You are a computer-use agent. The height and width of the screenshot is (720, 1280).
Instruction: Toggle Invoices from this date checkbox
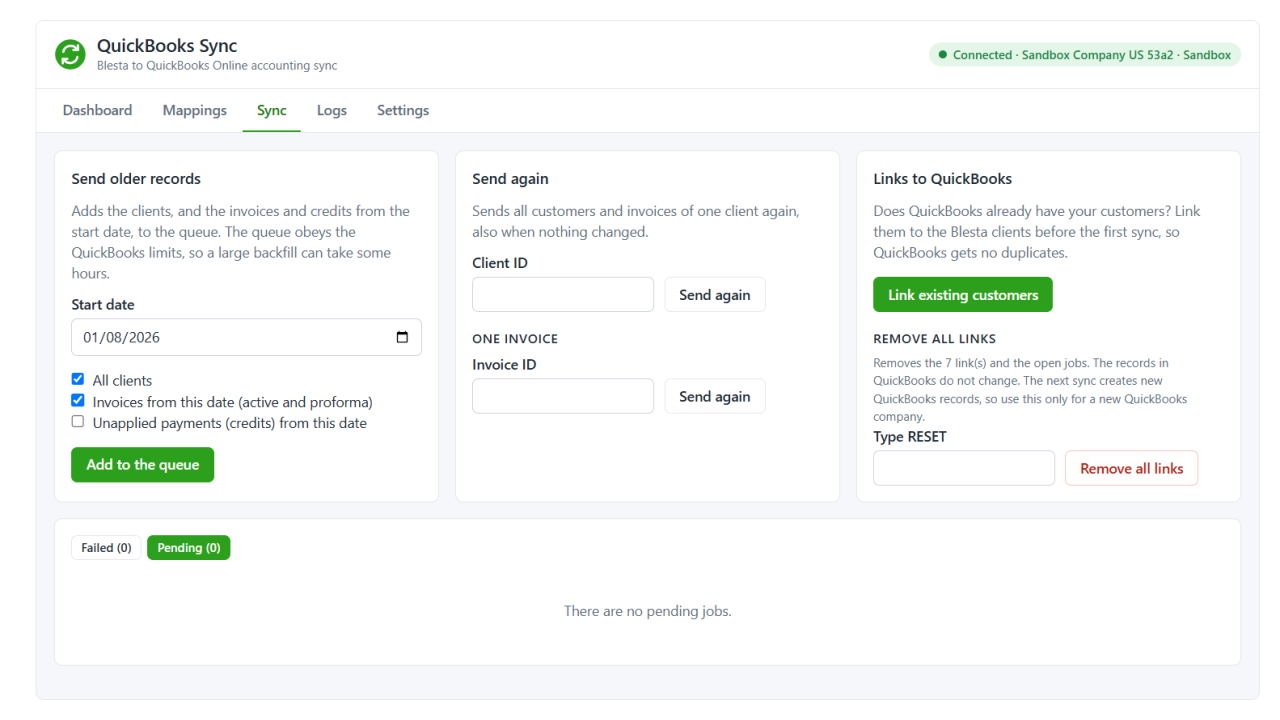tap(78, 401)
